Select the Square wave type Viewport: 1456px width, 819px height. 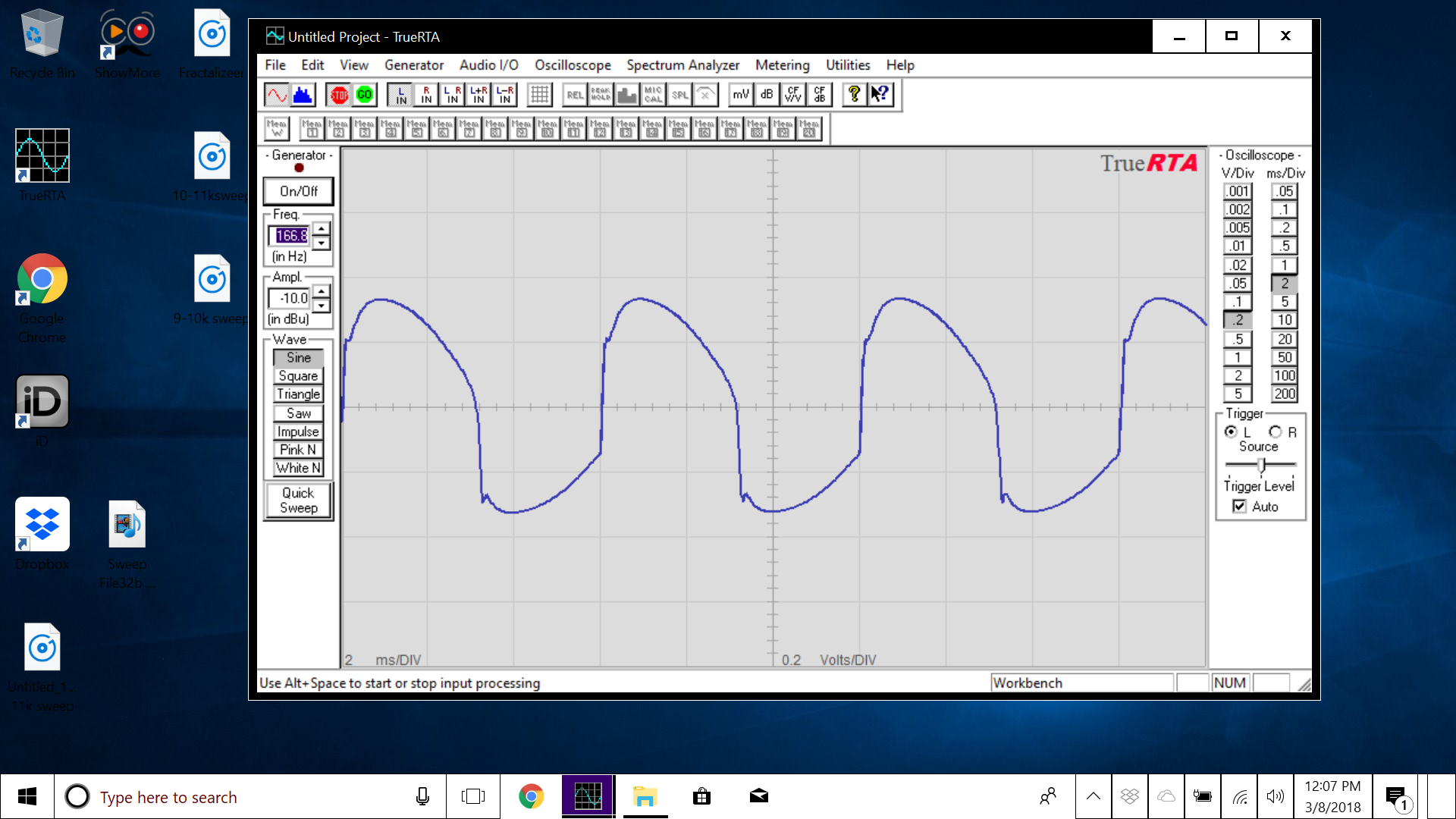(x=298, y=376)
